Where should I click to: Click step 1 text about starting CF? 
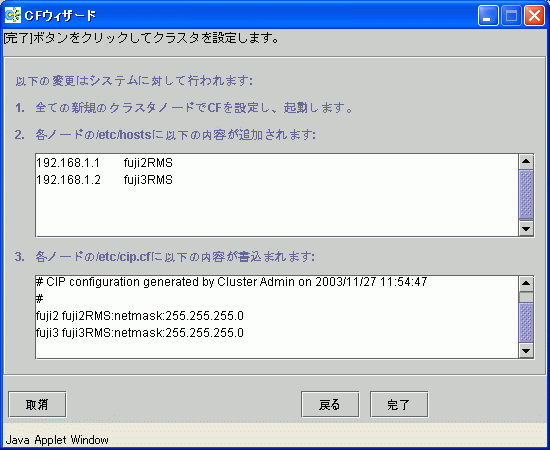(184, 108)
